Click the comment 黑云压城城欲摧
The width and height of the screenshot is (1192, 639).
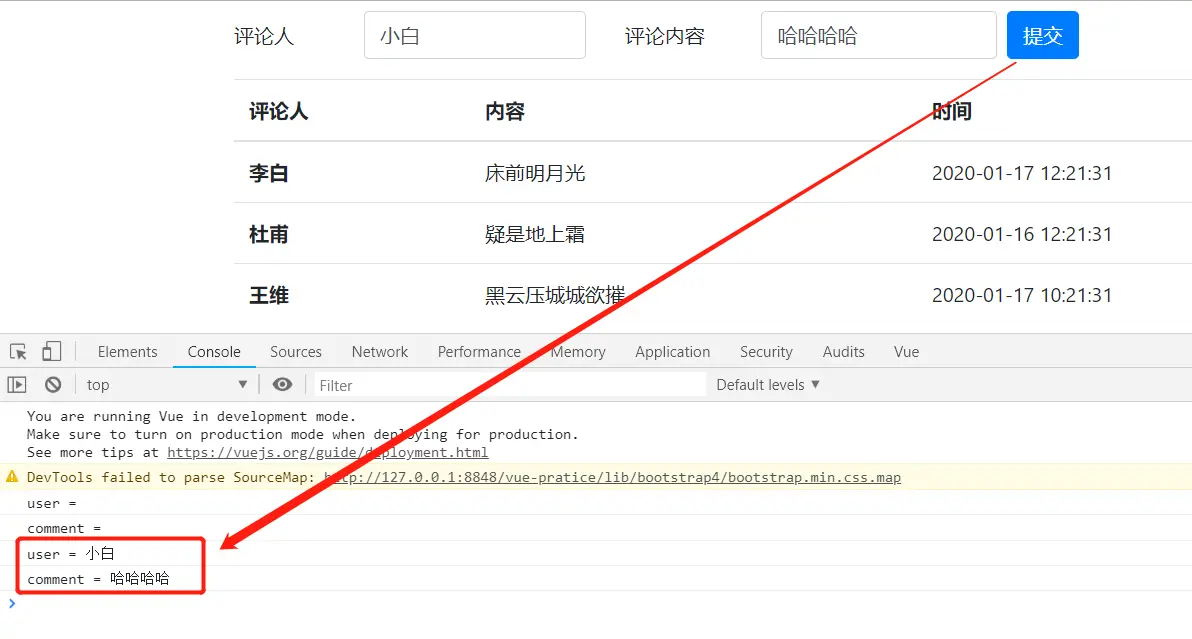click(555, 296)
